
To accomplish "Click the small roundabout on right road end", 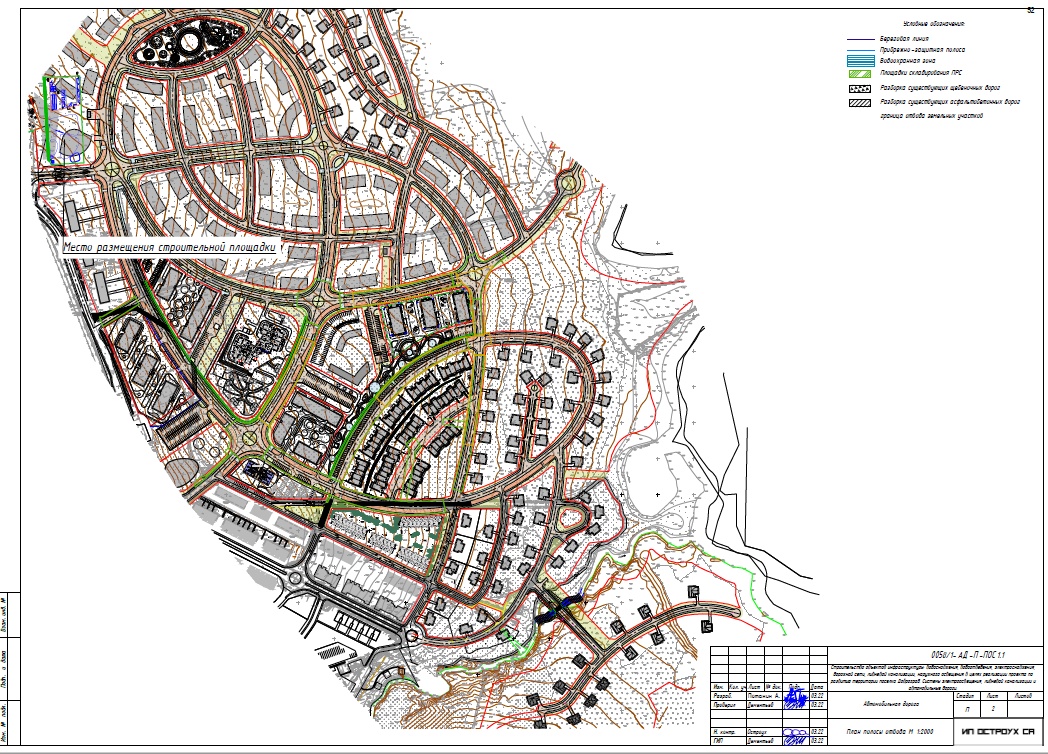I will 570,183.
